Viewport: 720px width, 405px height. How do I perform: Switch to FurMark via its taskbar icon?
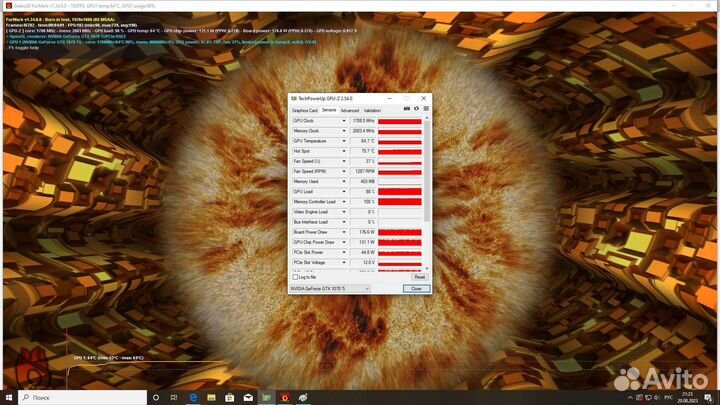tap(285, 397)
